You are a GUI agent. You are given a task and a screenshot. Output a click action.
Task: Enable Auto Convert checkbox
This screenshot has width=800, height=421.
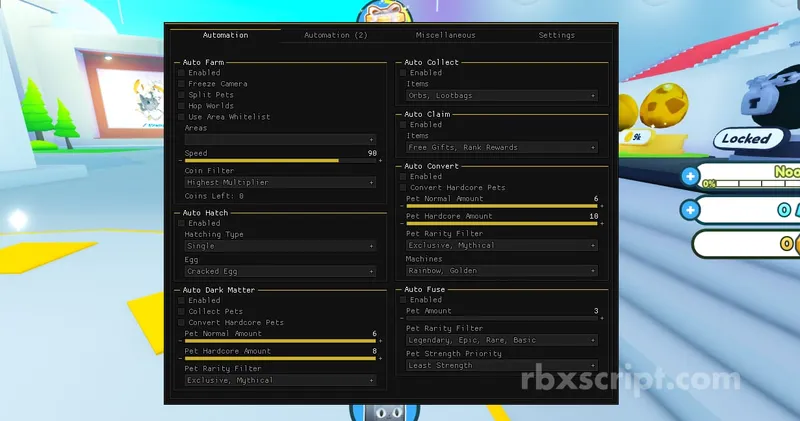(403, 177)
